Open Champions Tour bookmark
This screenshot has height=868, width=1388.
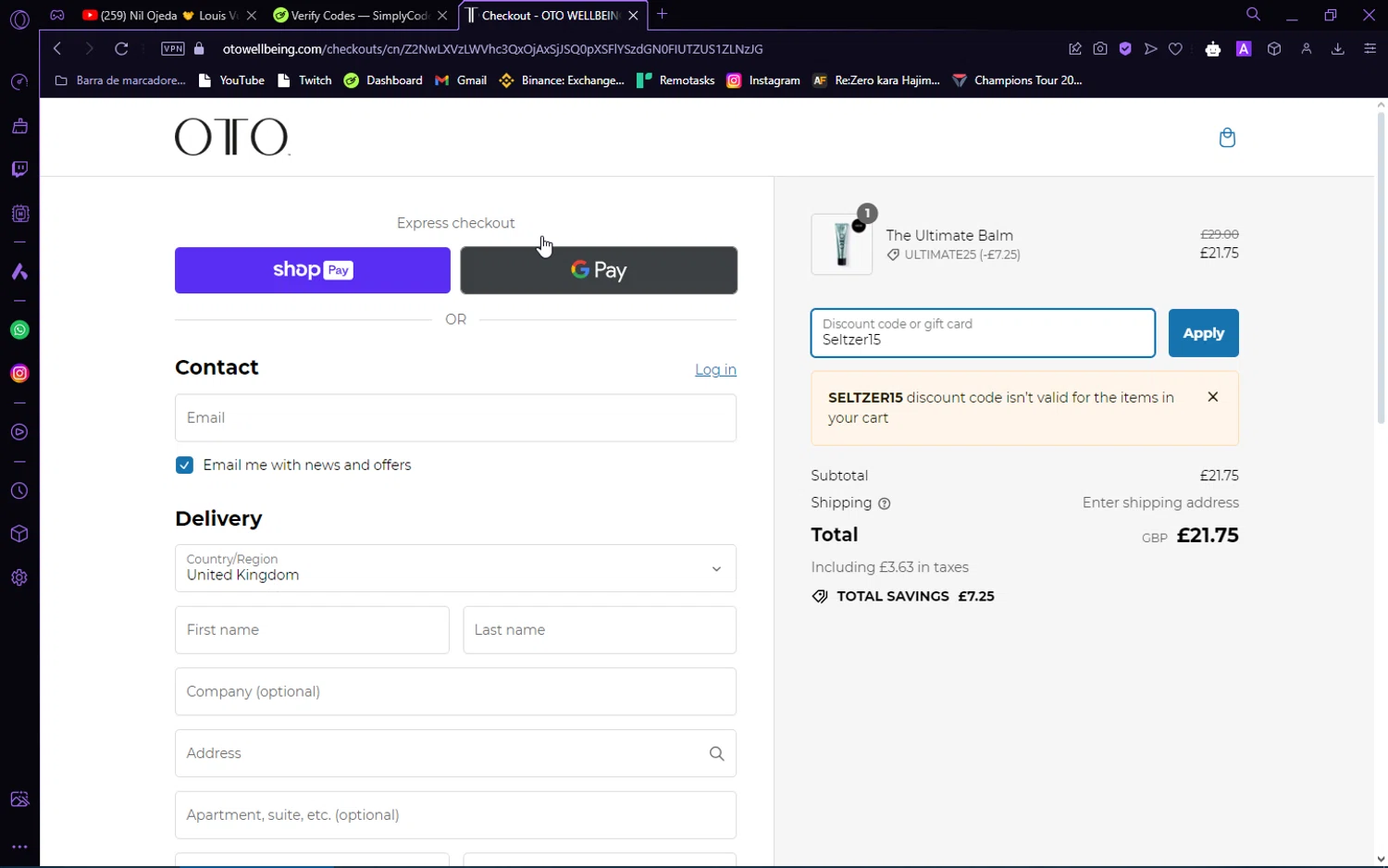tap(1018, 81)
